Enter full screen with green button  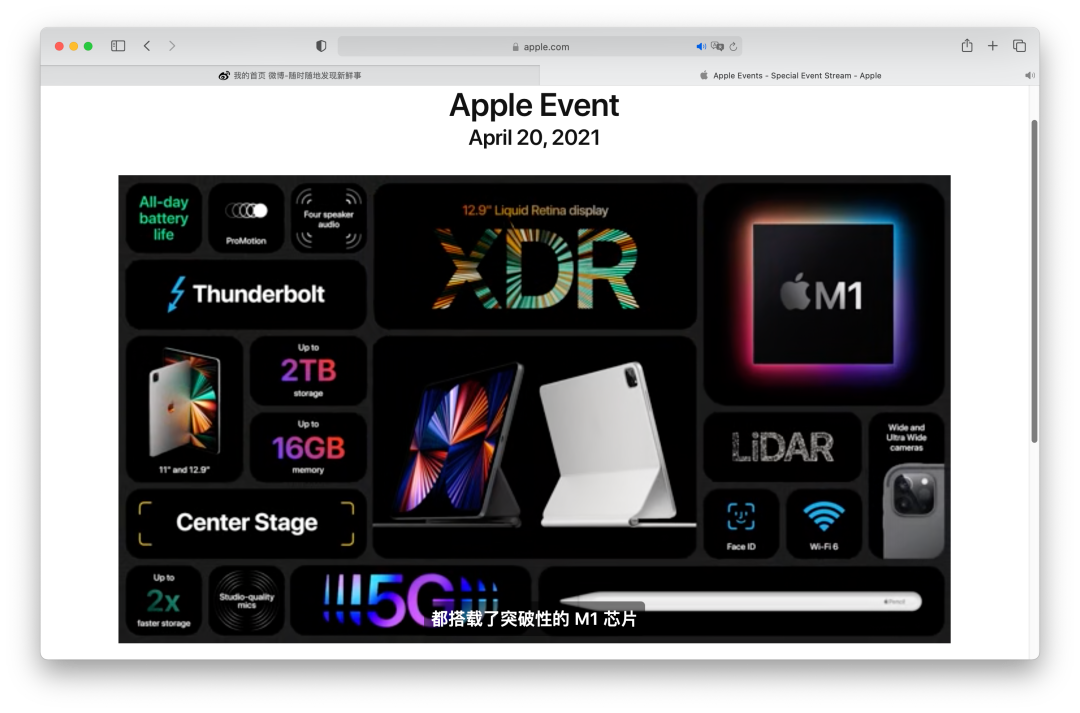point(88,46)
